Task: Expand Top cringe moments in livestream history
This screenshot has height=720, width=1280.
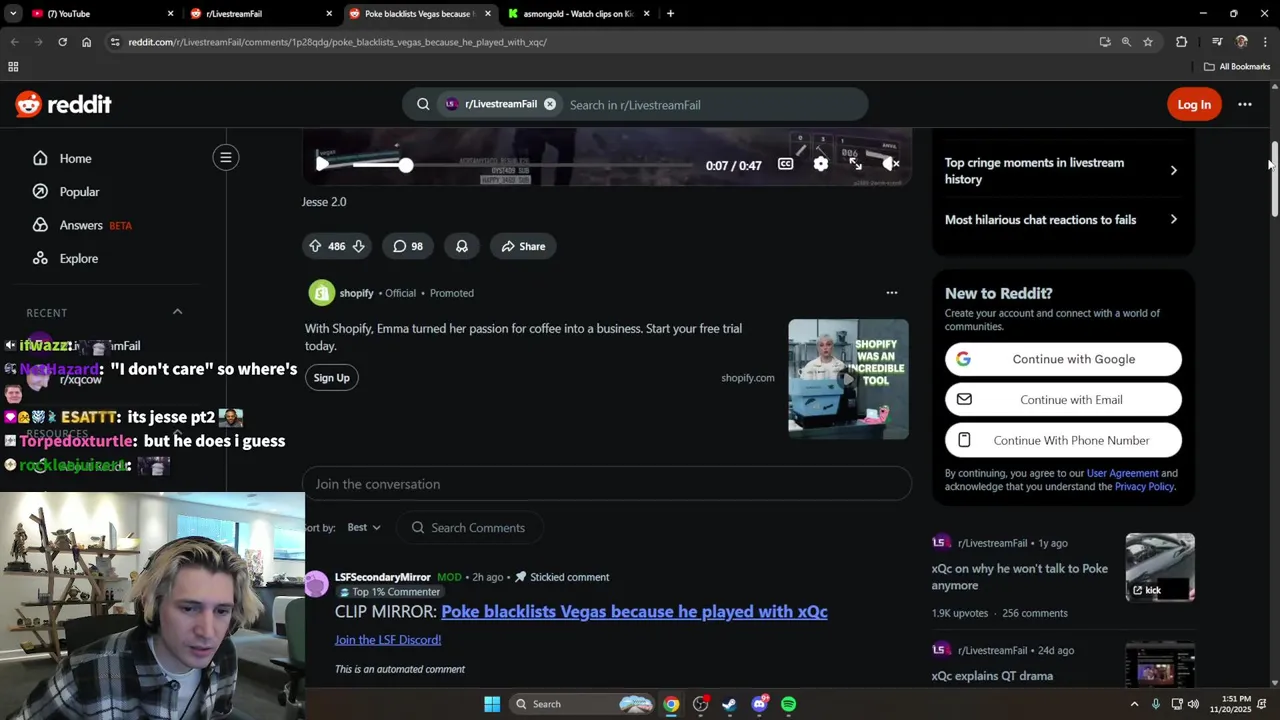Action: 1063,171
